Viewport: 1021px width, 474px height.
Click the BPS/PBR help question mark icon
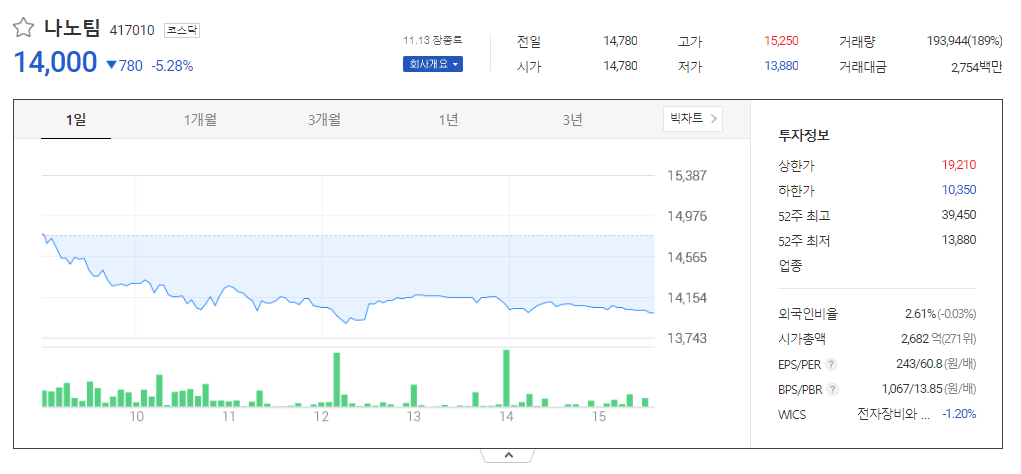832,389
